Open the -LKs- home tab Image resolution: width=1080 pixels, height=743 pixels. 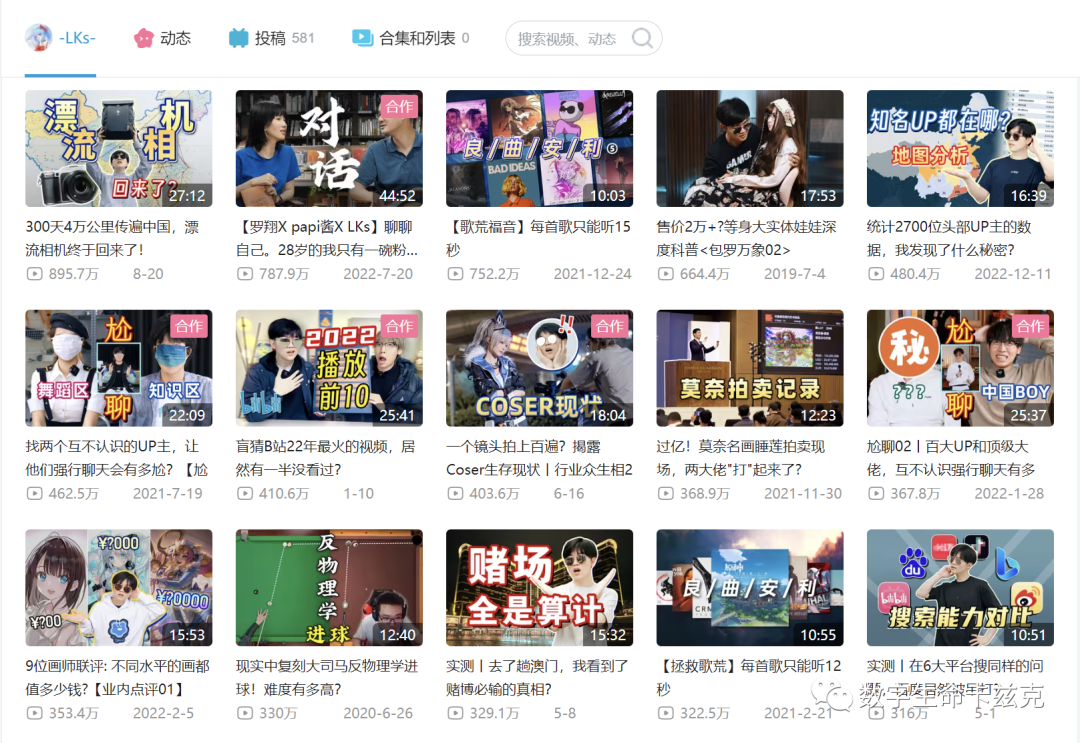61,38
